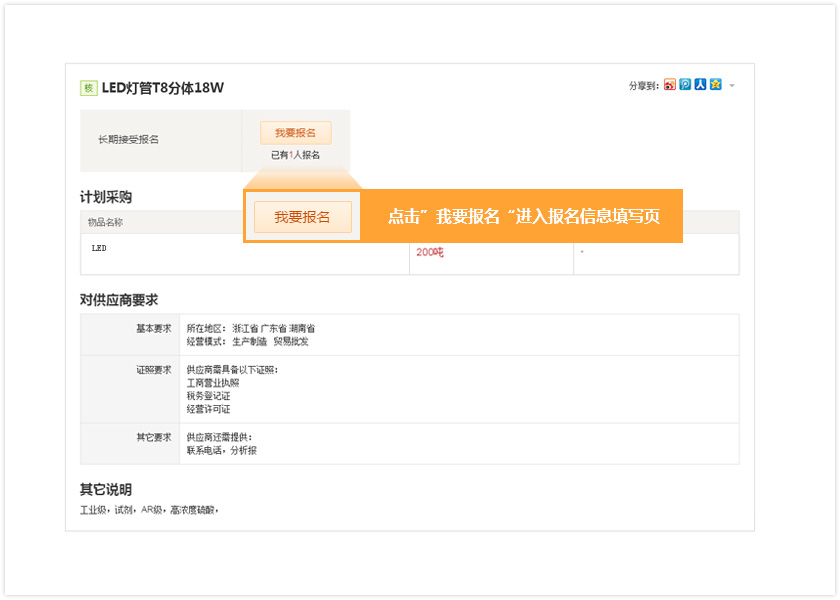
Task: Click the 已有1人报名 count text
Action: click(295, 155)
